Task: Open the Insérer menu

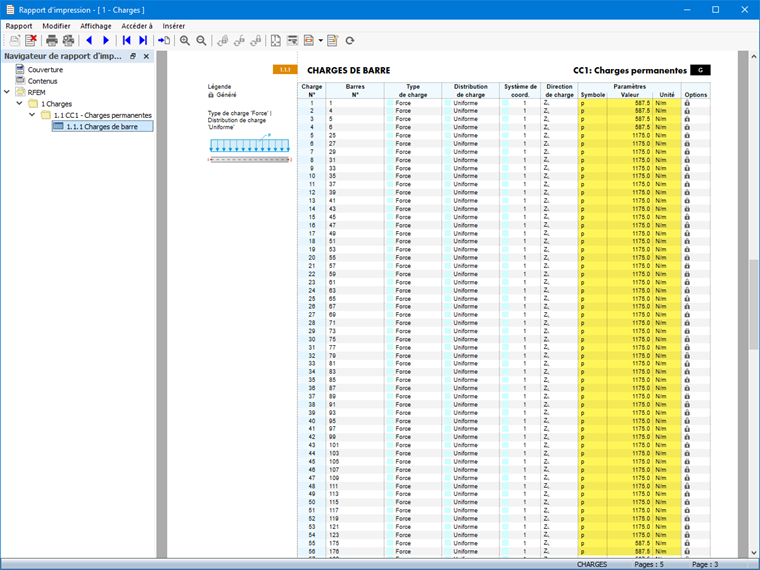Action: point(174,25)
